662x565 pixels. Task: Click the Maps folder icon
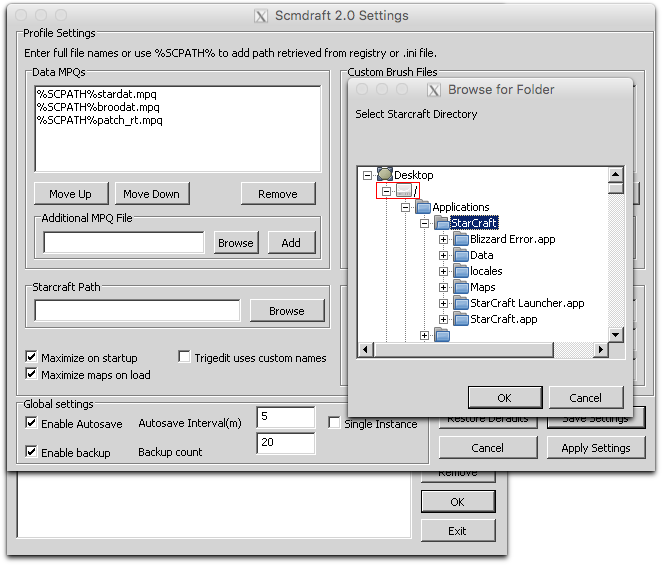click(460, 287)
